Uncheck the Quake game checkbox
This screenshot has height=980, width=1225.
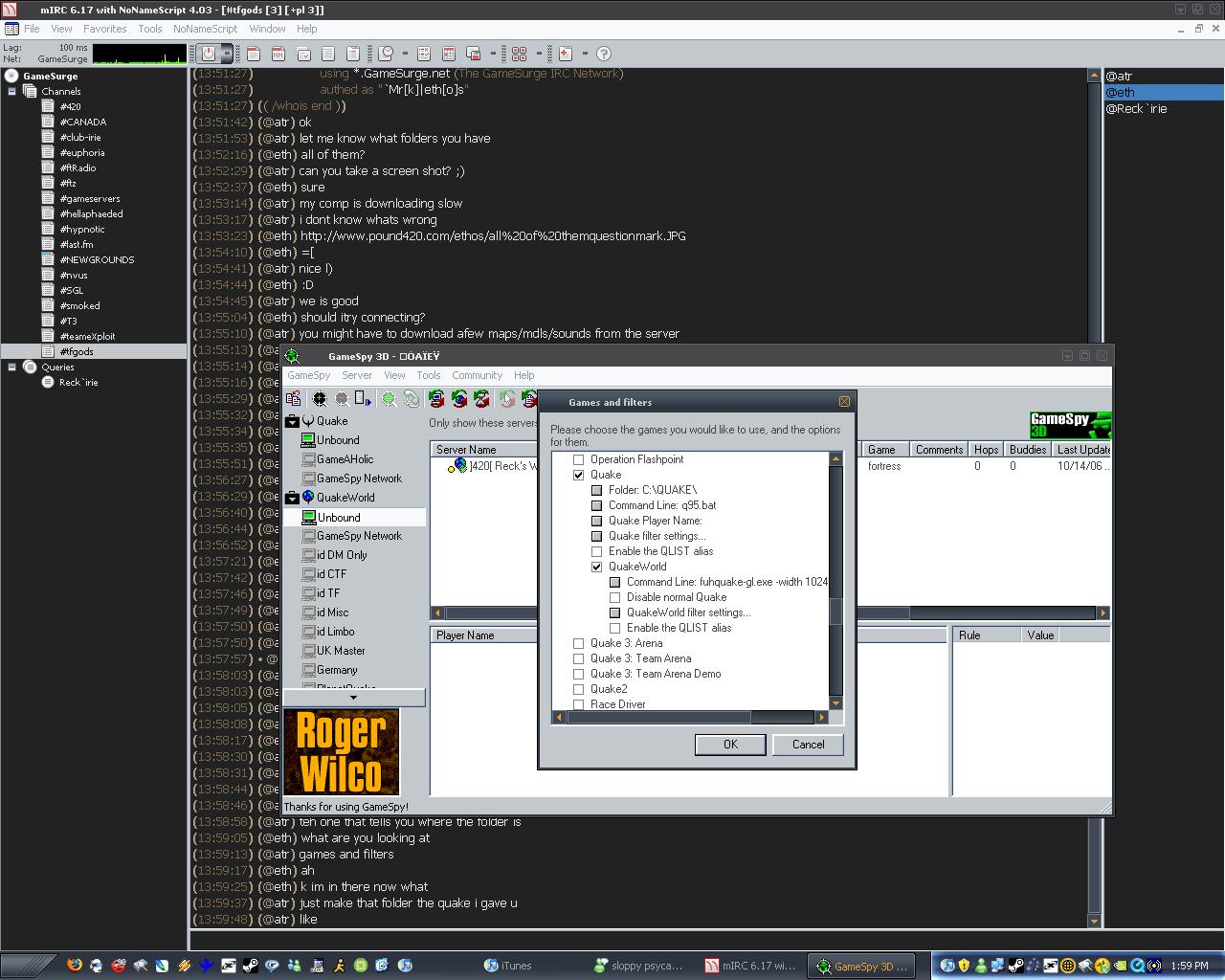click(578, 475)
